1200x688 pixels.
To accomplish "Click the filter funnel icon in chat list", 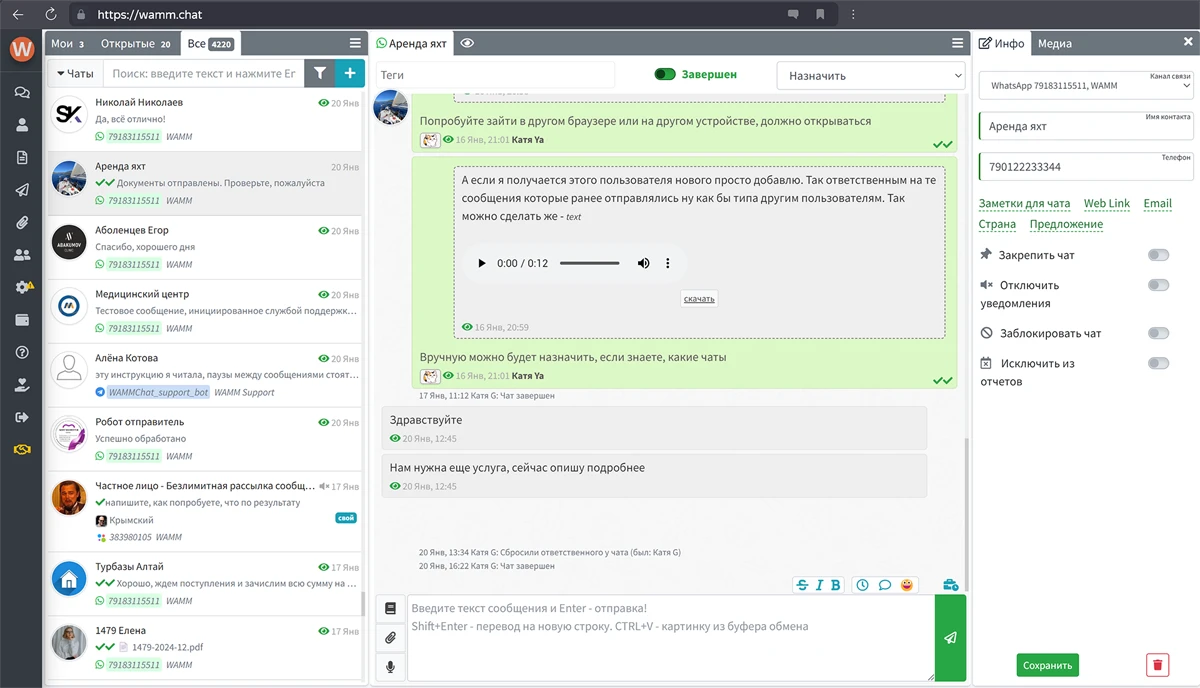I will pos(319,73).
